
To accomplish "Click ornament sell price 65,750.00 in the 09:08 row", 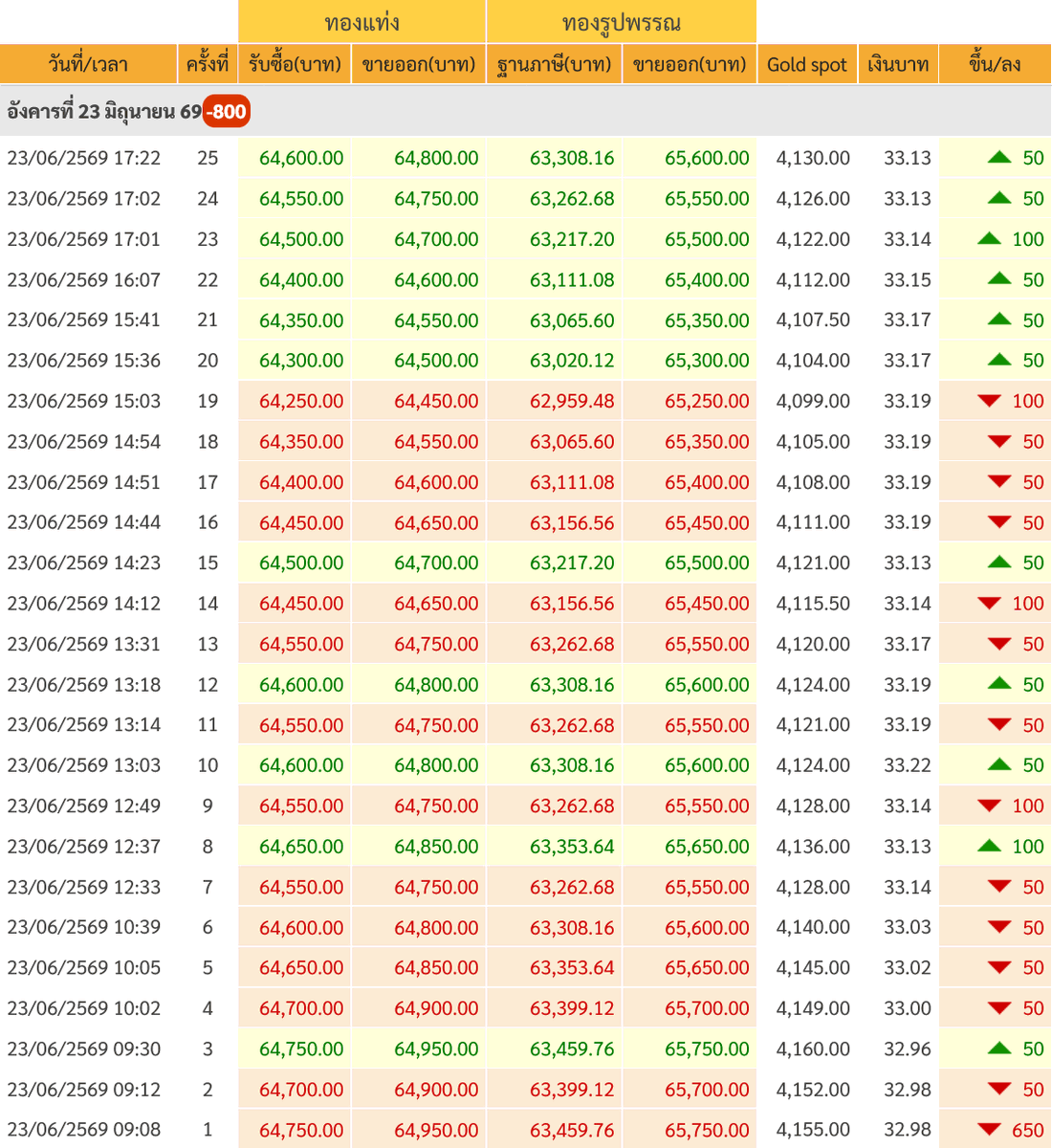I will pyautogui.click(x=707, y=1130).
